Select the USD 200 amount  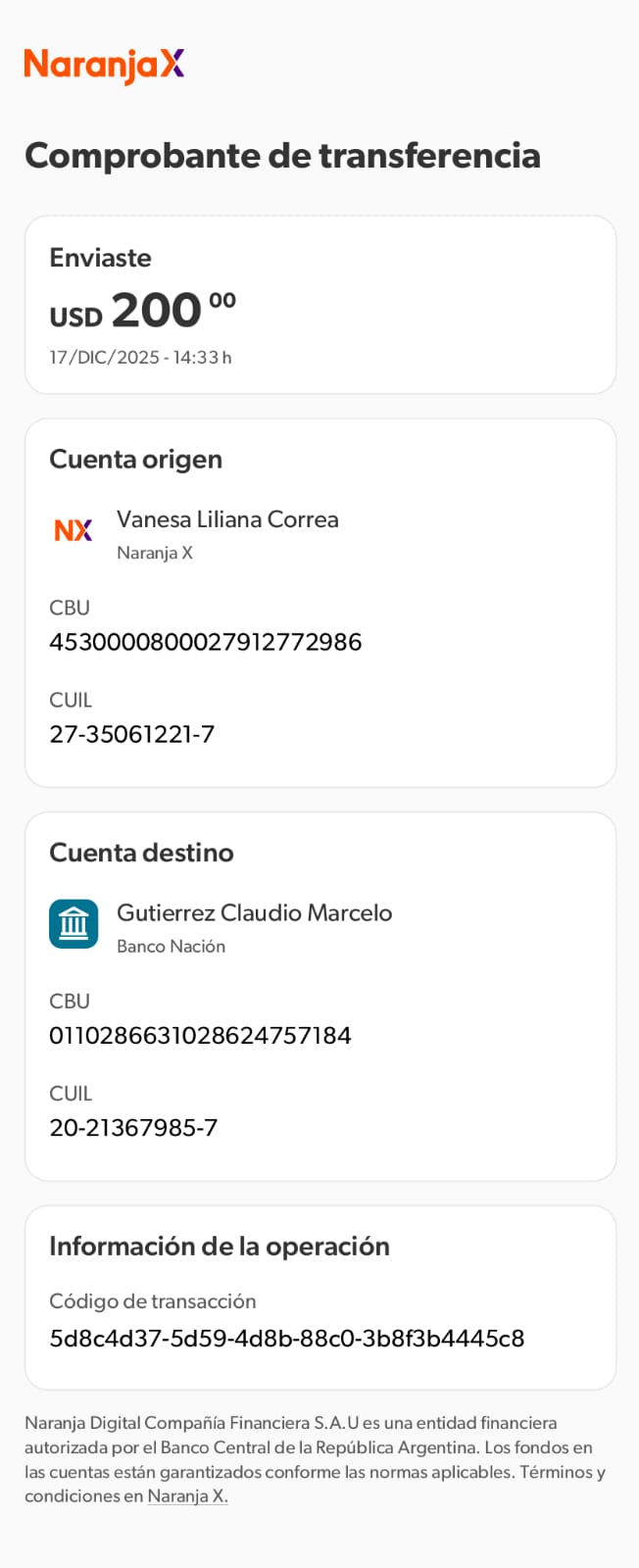point(143,312)
